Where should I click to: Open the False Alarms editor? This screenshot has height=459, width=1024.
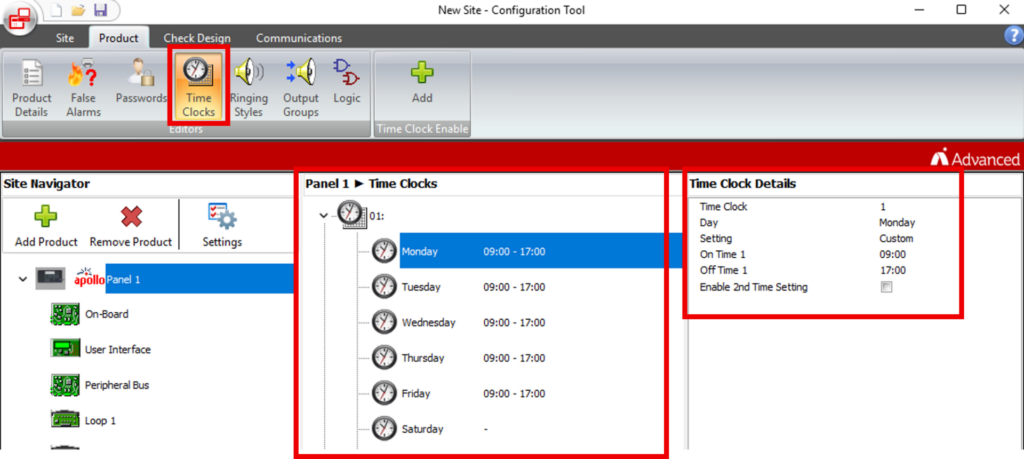tap(84, 88)
